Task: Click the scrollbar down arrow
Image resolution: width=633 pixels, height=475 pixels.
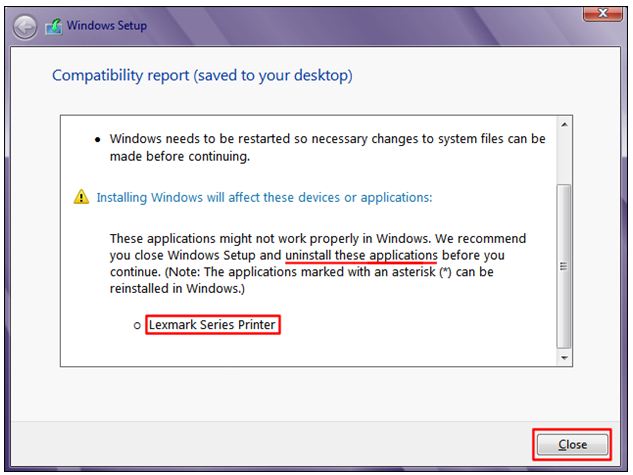Action: pos(564,358)
